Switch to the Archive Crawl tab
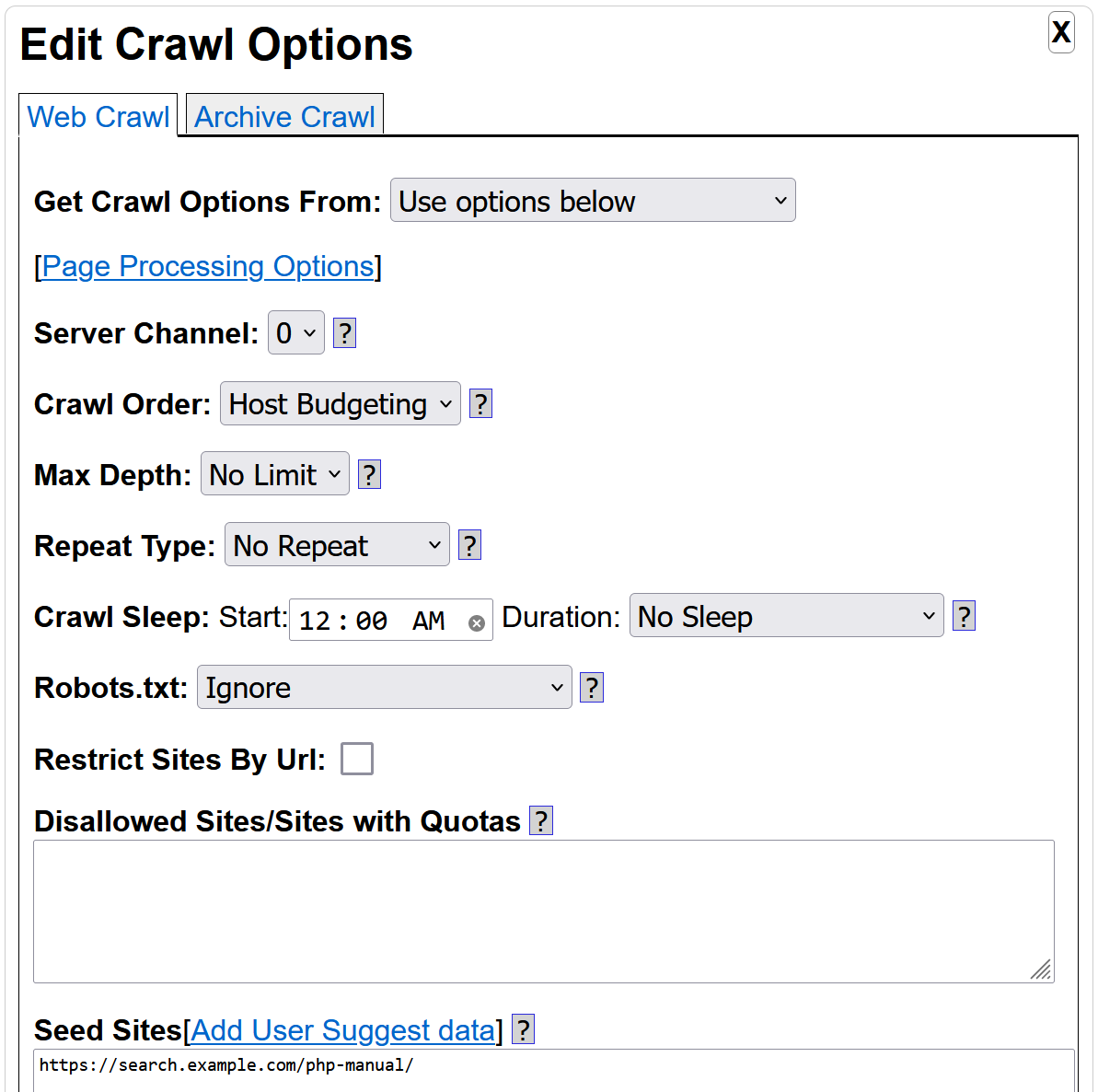Viewport: 1098px width, 1092px height. click(284, 117)
